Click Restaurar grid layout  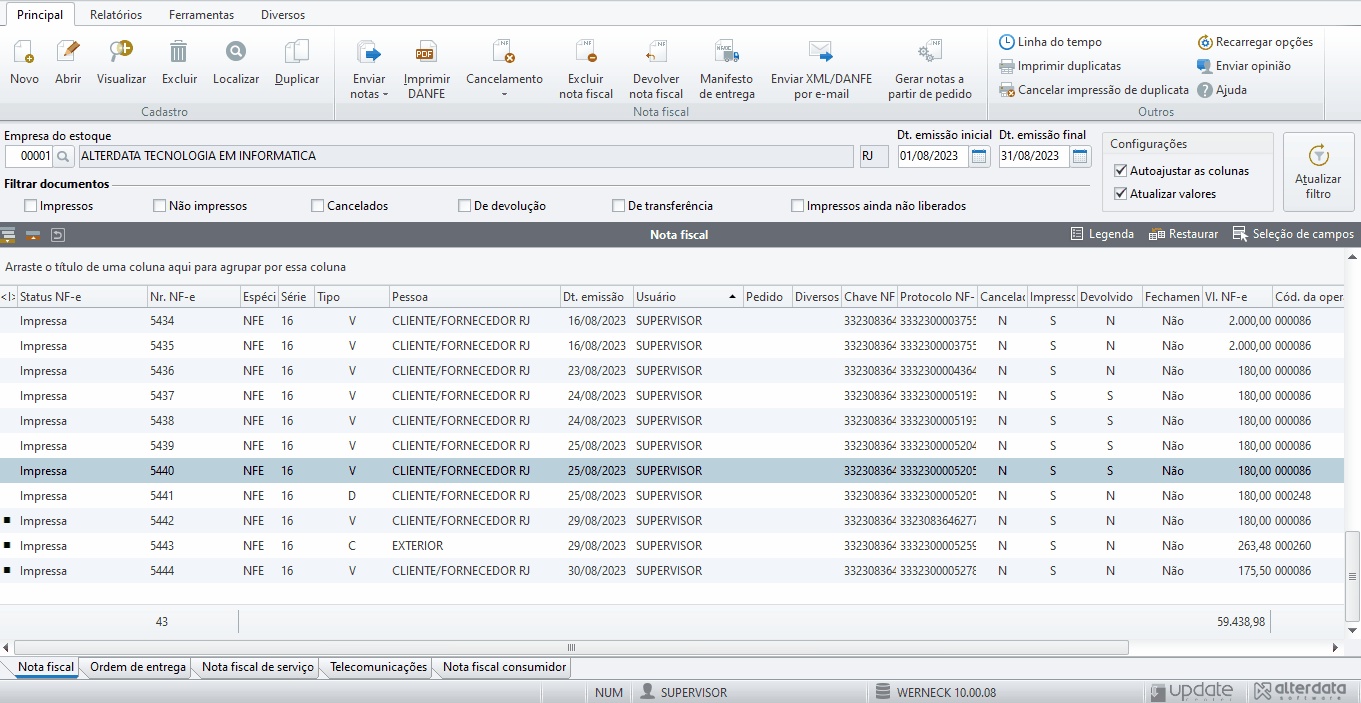[x=1184, y=234]
